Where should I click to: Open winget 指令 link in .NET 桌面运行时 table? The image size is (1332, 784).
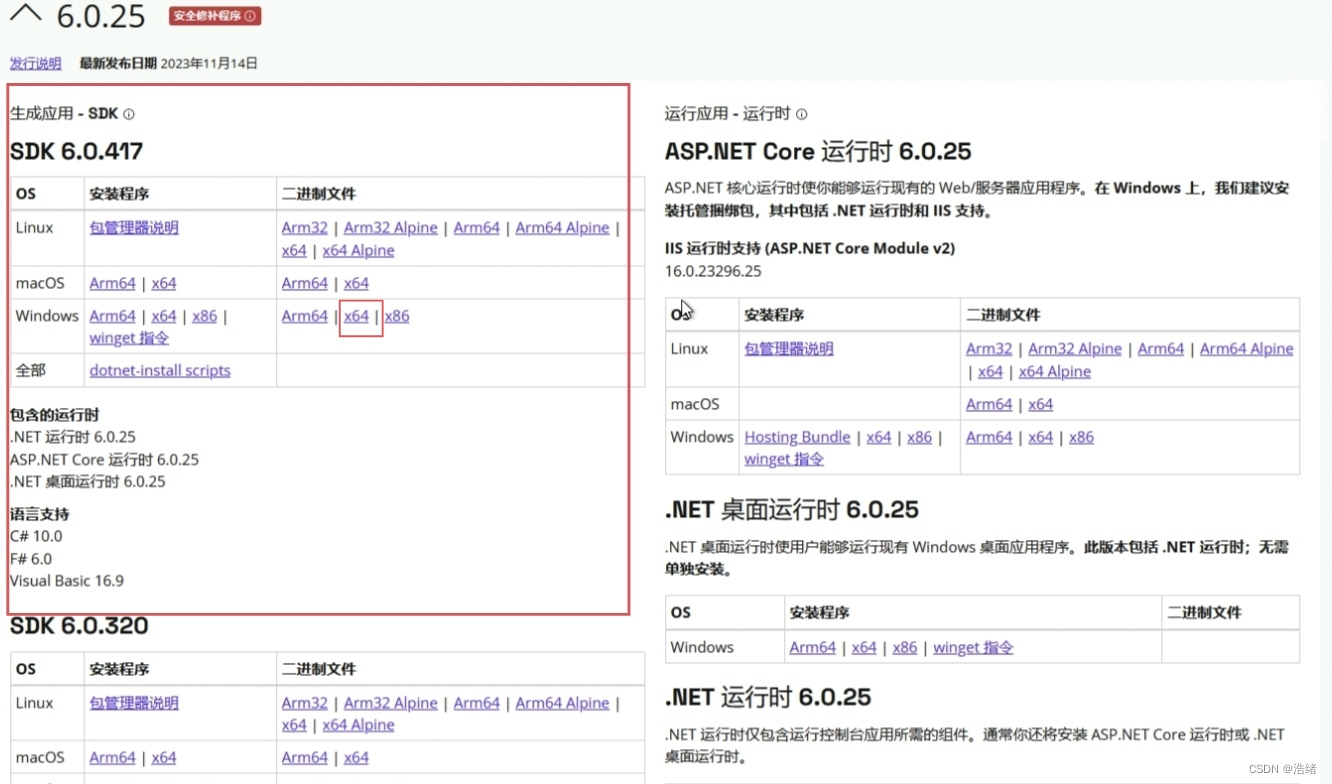coord(973,648)
